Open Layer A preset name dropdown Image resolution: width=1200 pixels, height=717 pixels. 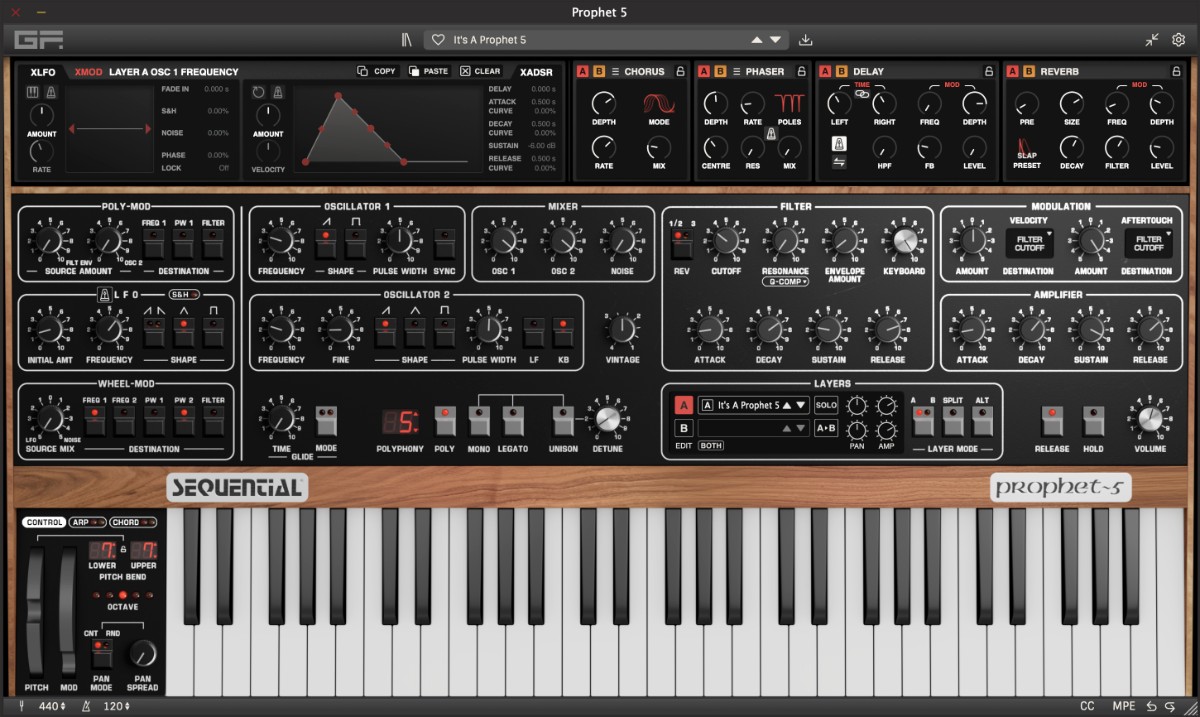point(753,405)
